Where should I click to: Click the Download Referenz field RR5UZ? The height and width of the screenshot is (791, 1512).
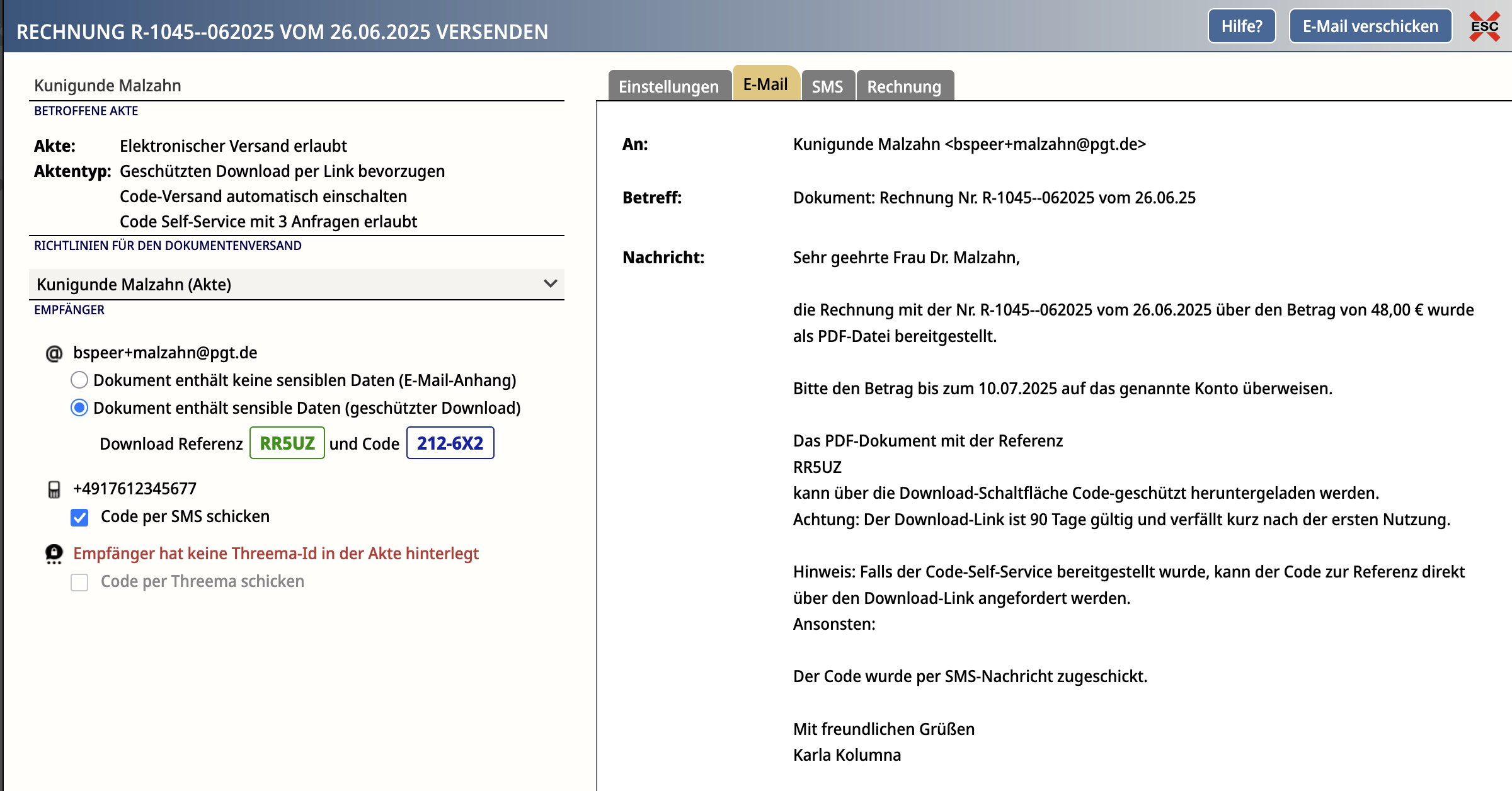pyautogui.click(x=287, y=443)
